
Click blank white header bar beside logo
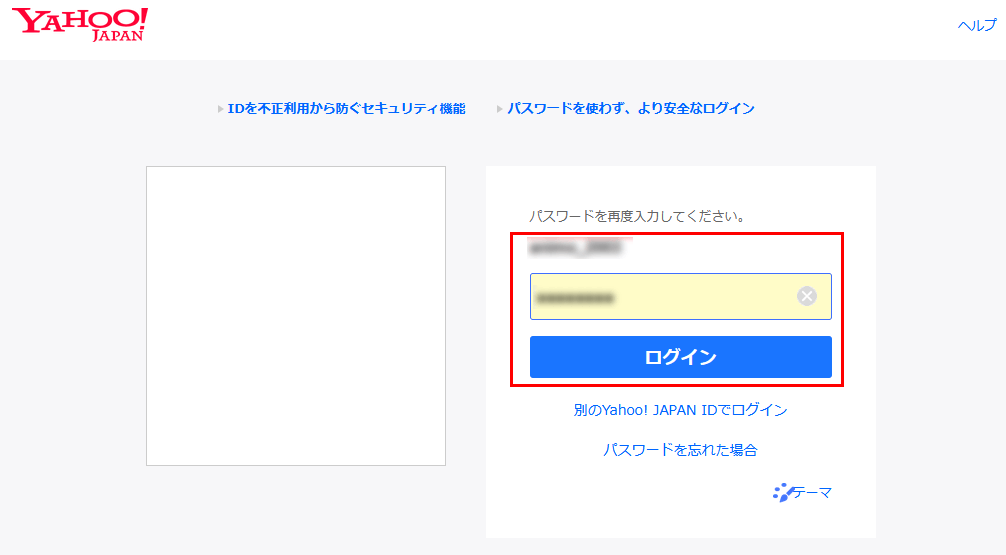(x=550, y=30)
